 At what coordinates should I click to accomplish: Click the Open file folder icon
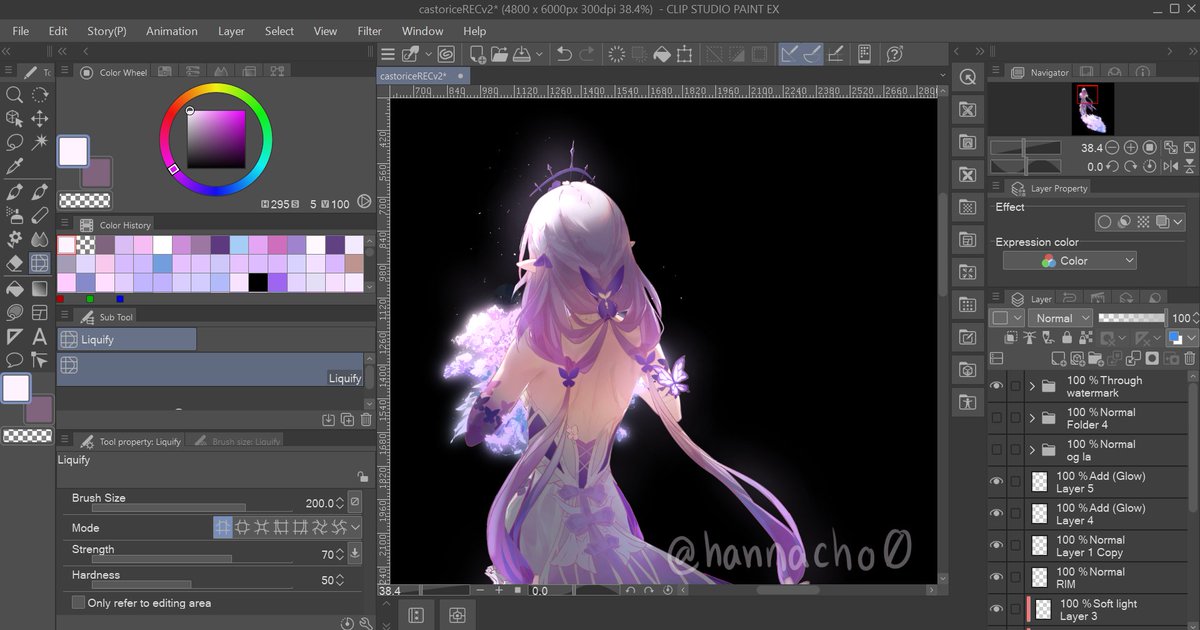(500, 54)
